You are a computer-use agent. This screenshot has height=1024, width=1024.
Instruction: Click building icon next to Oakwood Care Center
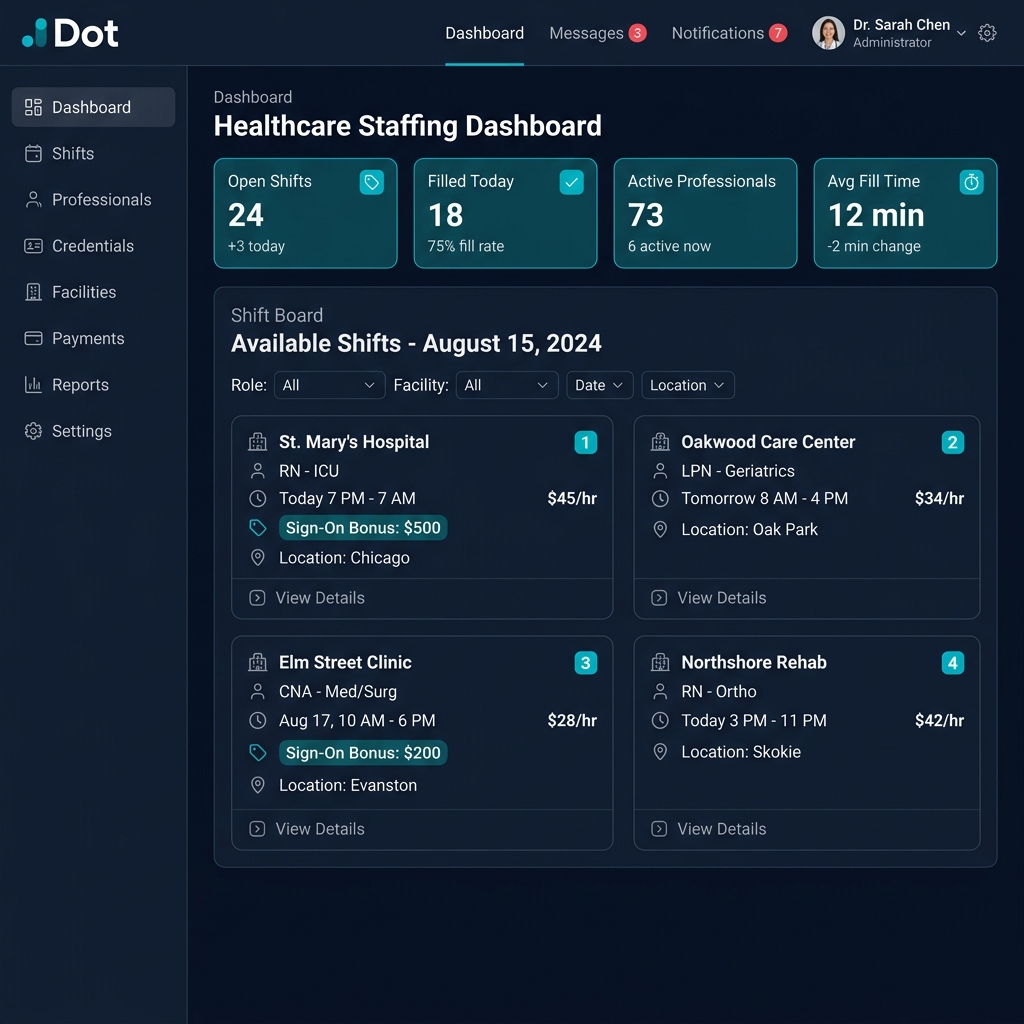coord(660,442)
